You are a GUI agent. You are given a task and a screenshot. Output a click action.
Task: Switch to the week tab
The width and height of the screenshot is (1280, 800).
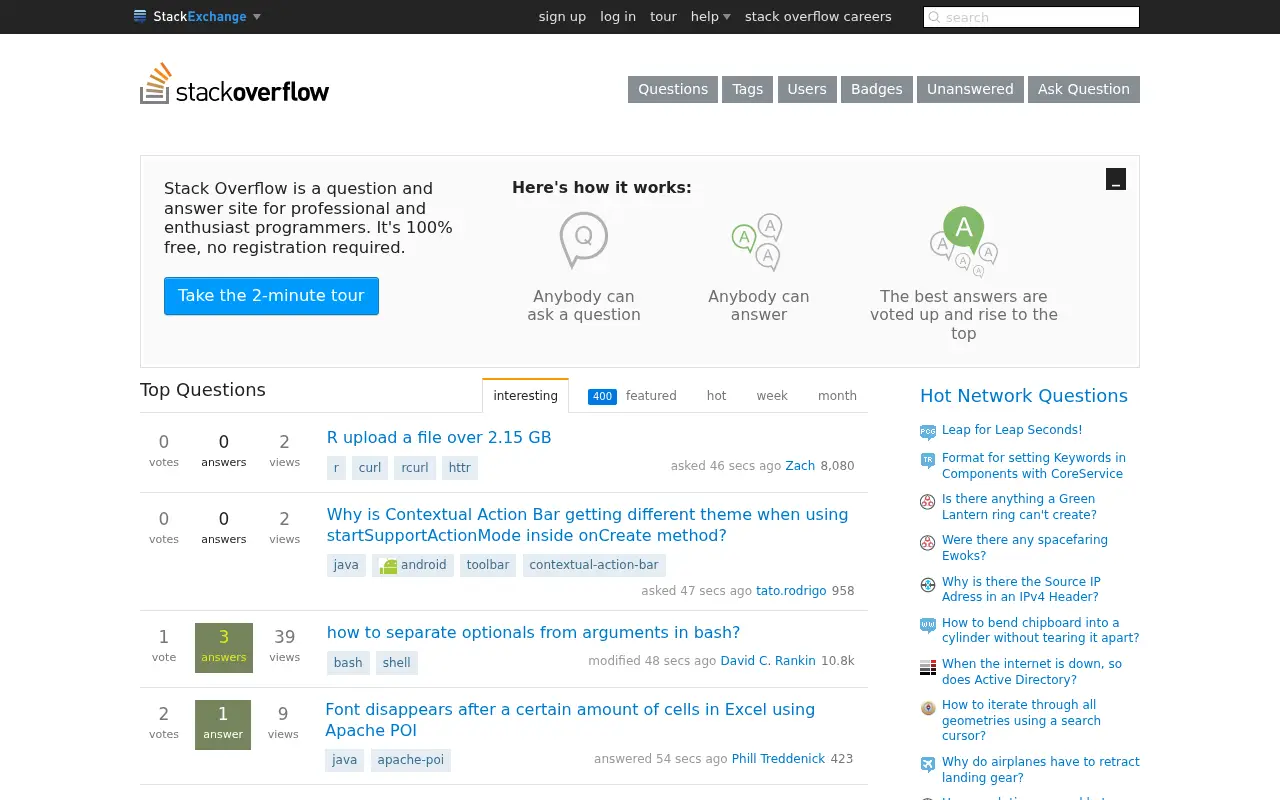772,395
